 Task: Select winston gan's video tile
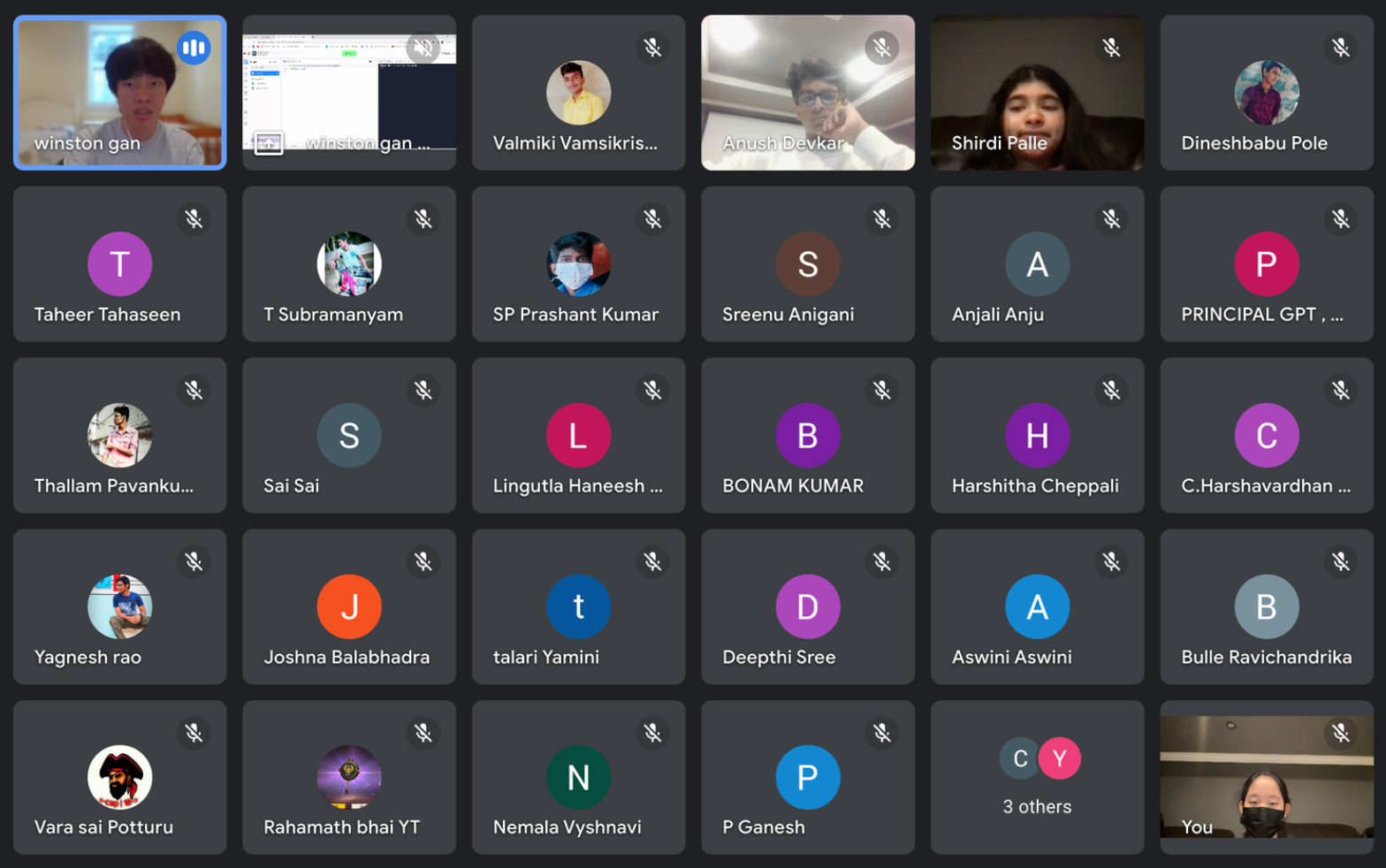[x=120, y=93]
